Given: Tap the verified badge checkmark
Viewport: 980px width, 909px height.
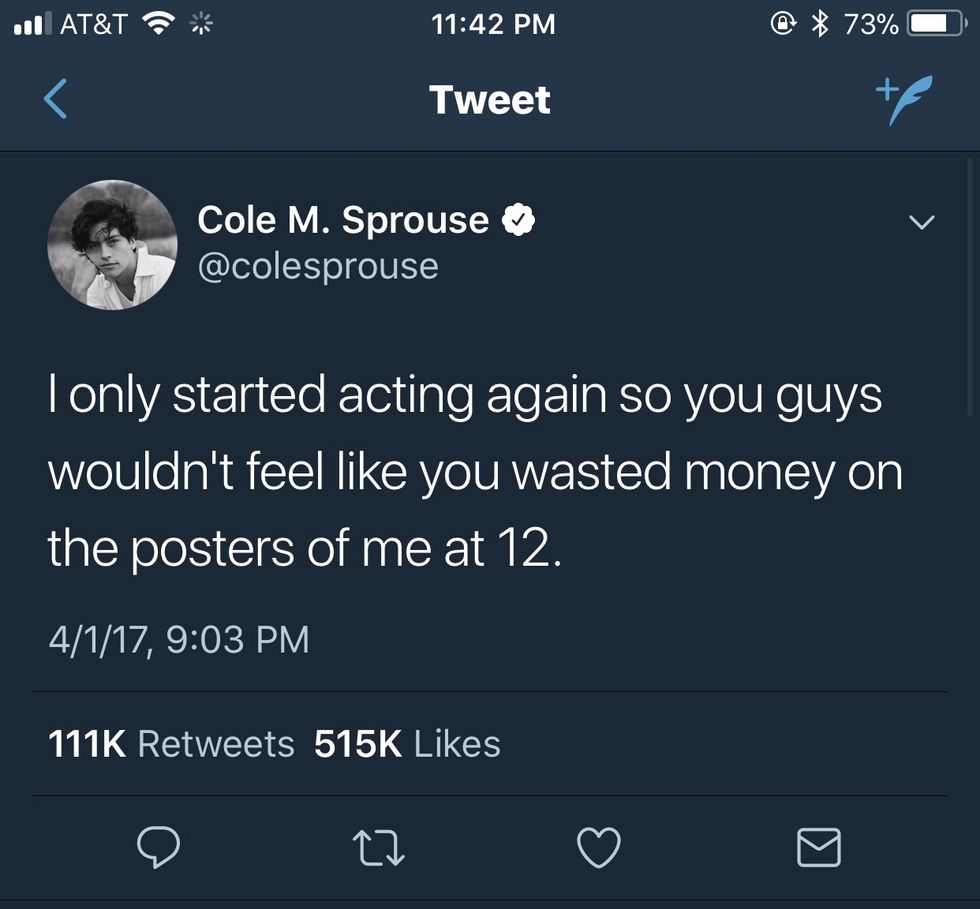Looking at the screenshot, I should pyautogui.click(x=518, y=220).
